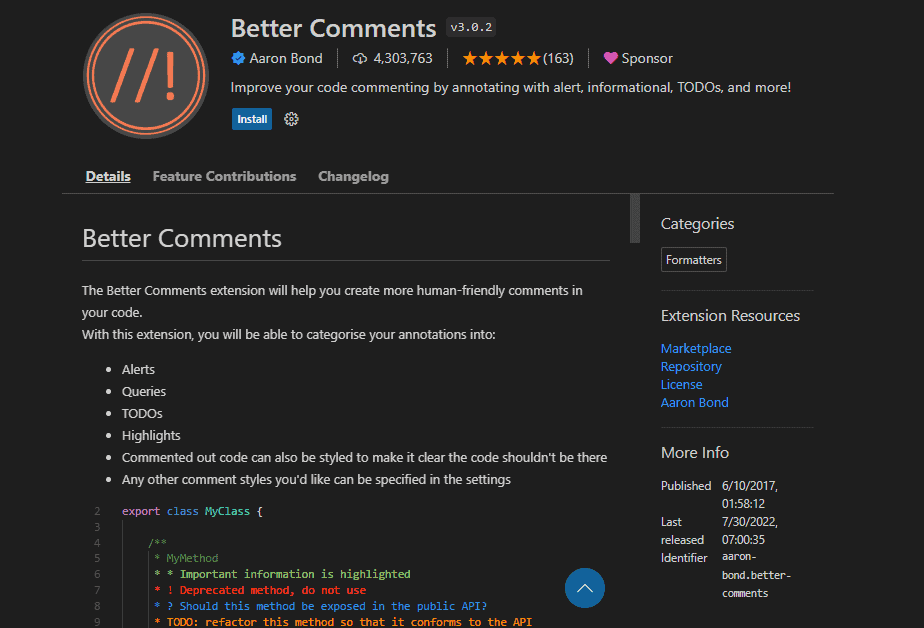The image size is (924, 628).
Task: Open the Changelog tab
Action: pyautogui.click(x=354, y=176)
